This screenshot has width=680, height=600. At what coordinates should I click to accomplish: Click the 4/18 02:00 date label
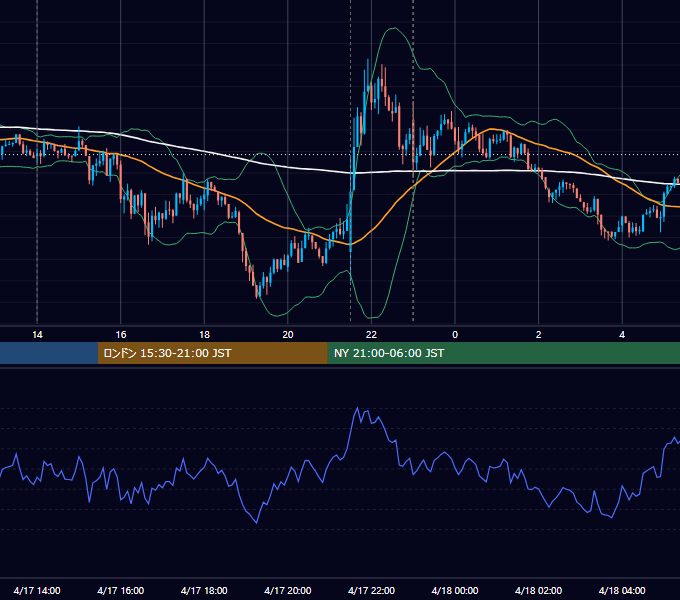(539, 590)
